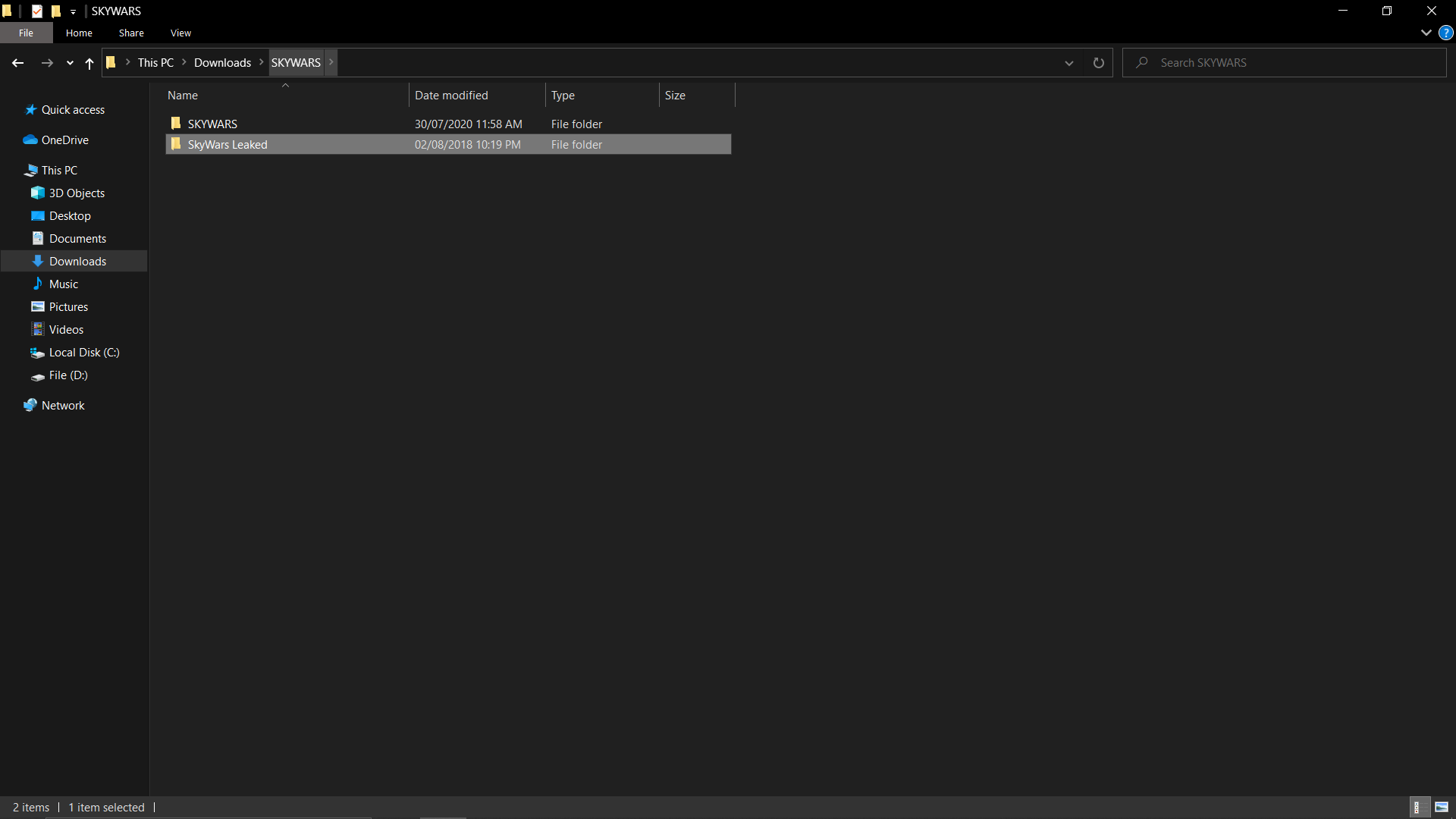
Task: Switch to Large icons view layout
Action: pyautogui.click(x=1442, y=807)
